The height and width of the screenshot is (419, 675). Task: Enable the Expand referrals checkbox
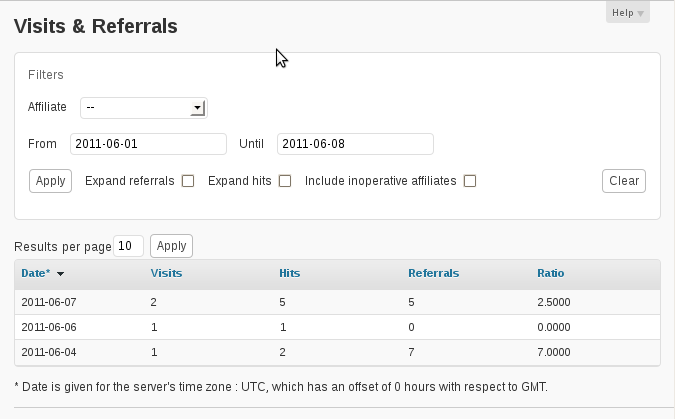[x=188, y=181]
